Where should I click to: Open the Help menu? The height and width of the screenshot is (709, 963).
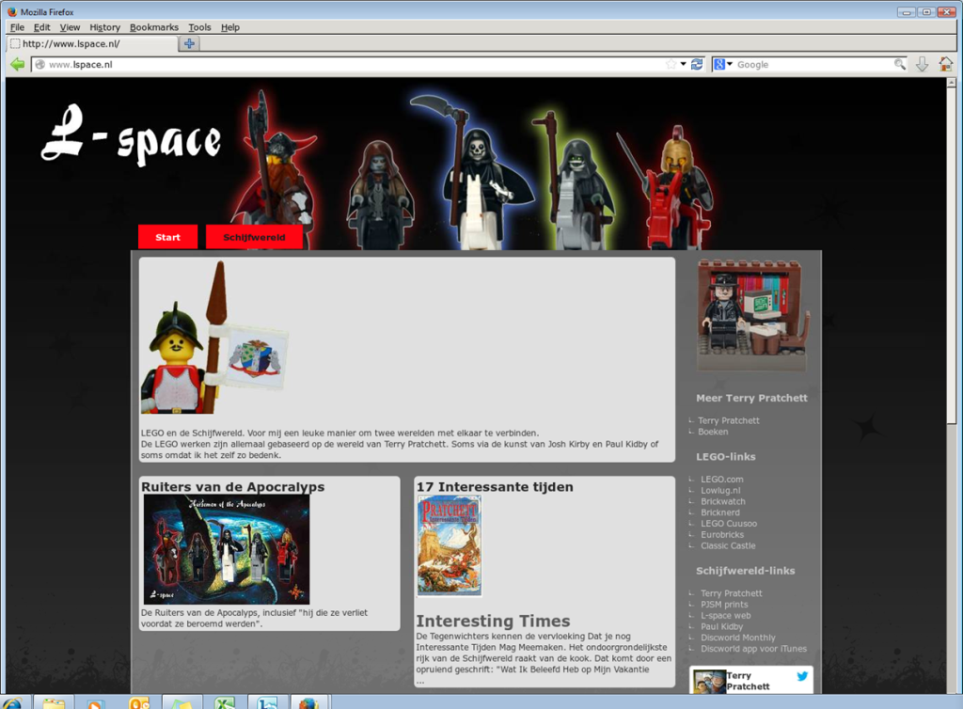point(230,27)
